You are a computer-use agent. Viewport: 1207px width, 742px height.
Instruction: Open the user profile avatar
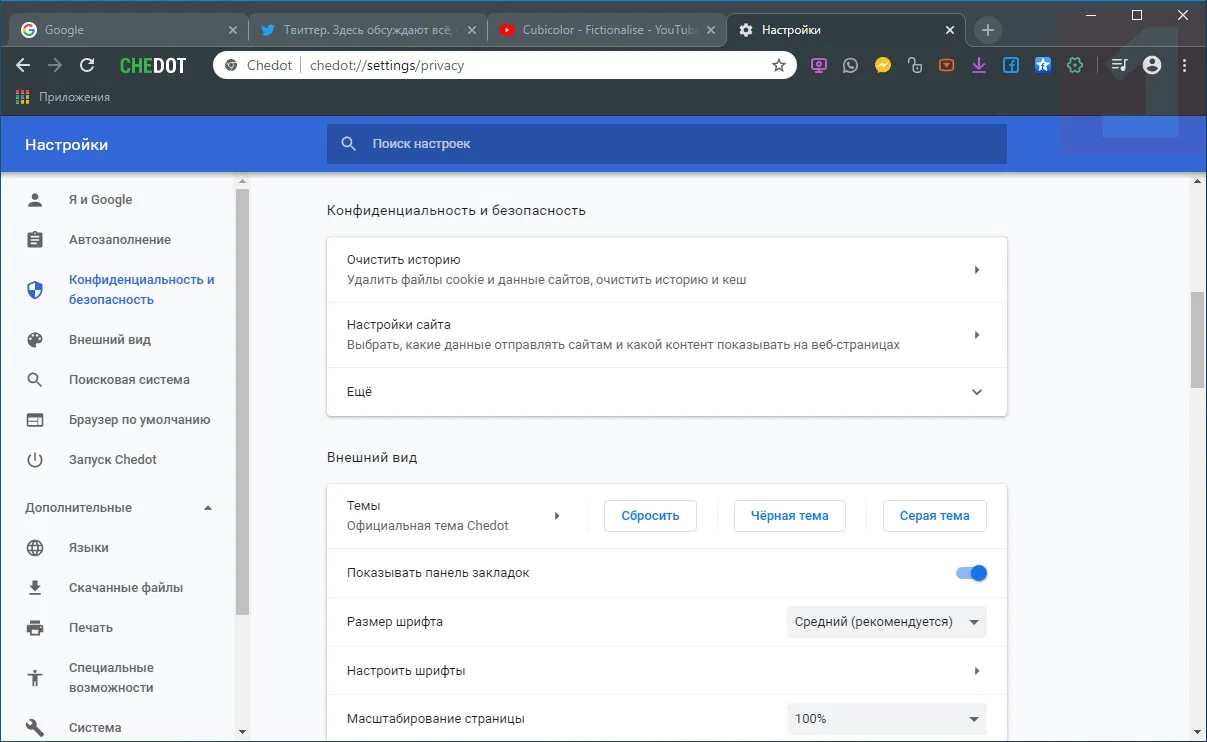click(1152, 65)
